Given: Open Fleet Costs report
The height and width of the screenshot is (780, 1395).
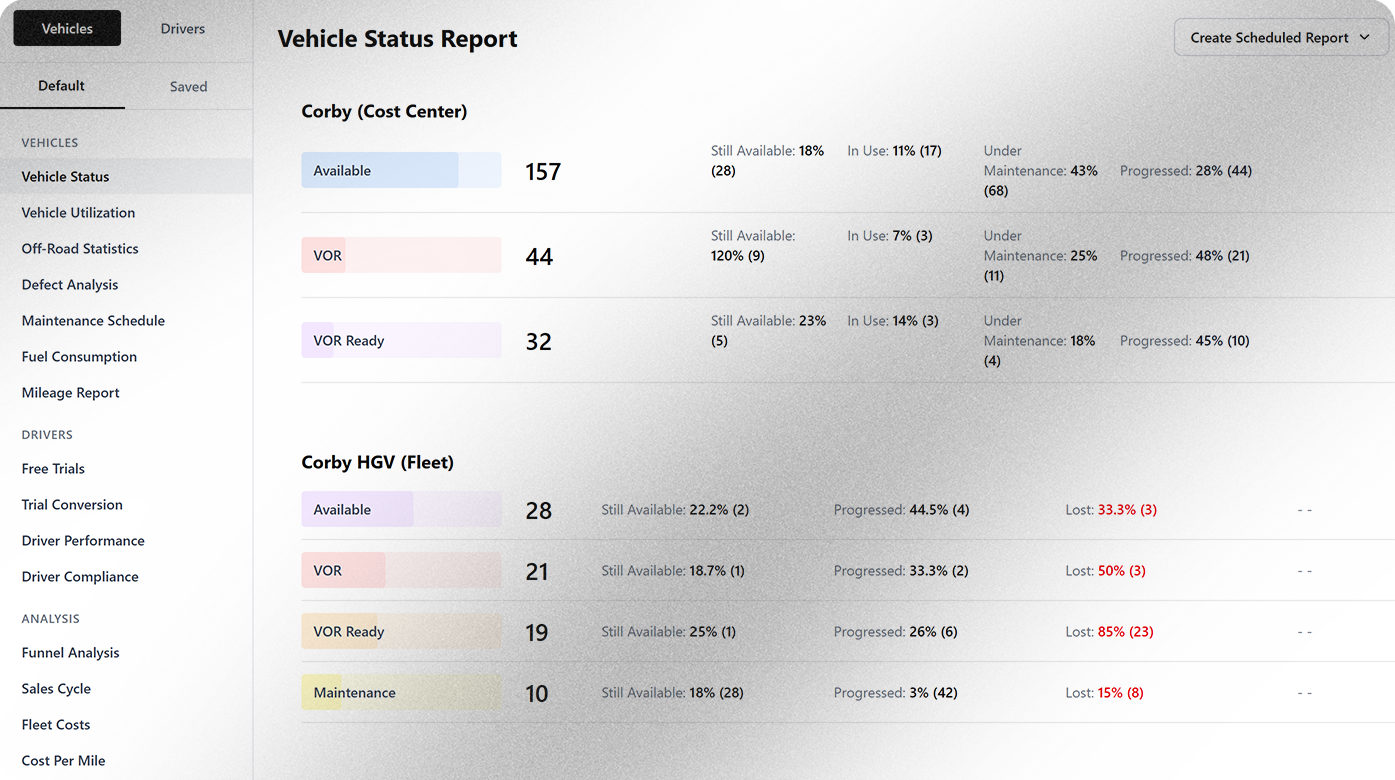Looking at the screenshot, I should tap(56, 725).
